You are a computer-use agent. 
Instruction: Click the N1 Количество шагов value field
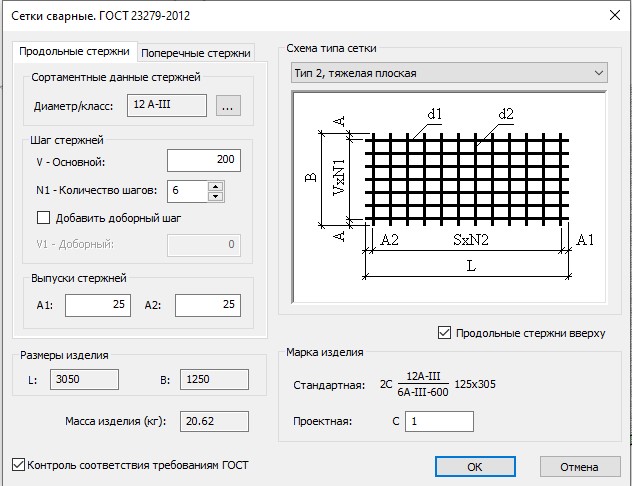[x=187, y=190]
